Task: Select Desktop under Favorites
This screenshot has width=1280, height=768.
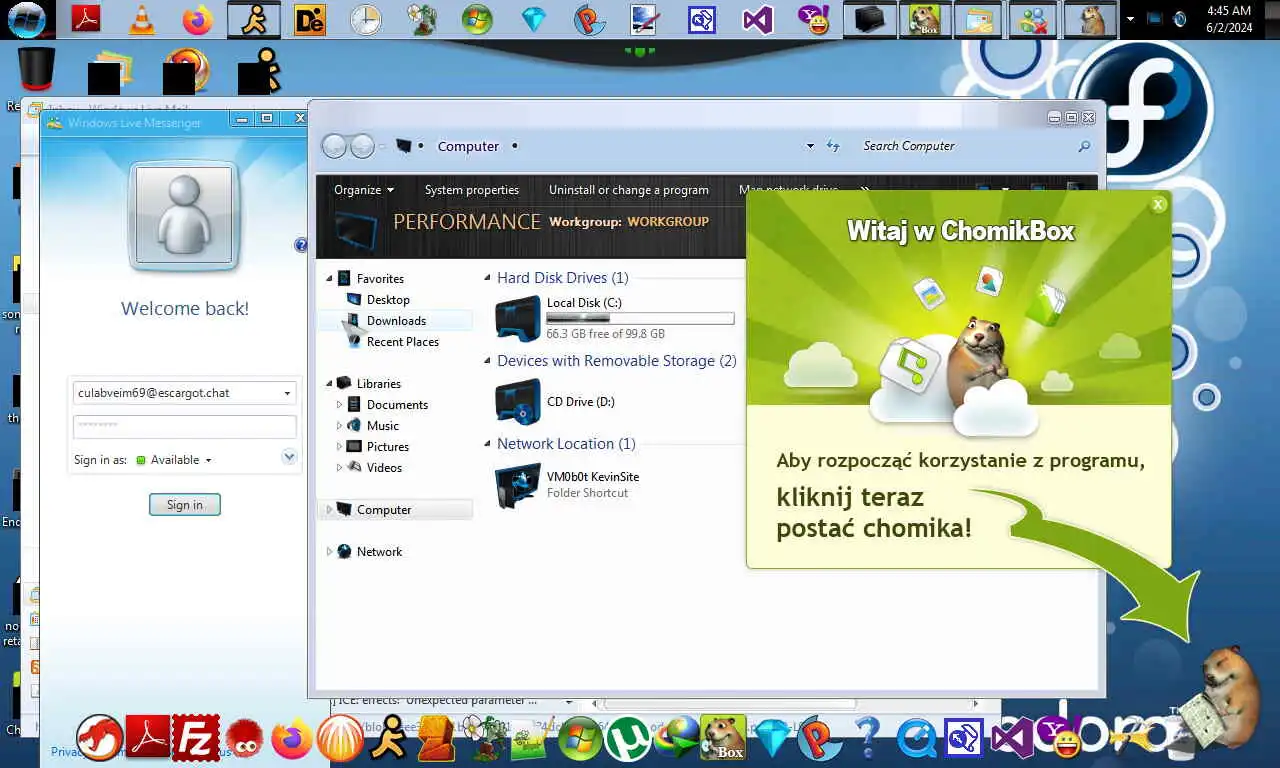Action: click(x=388, y=300)
